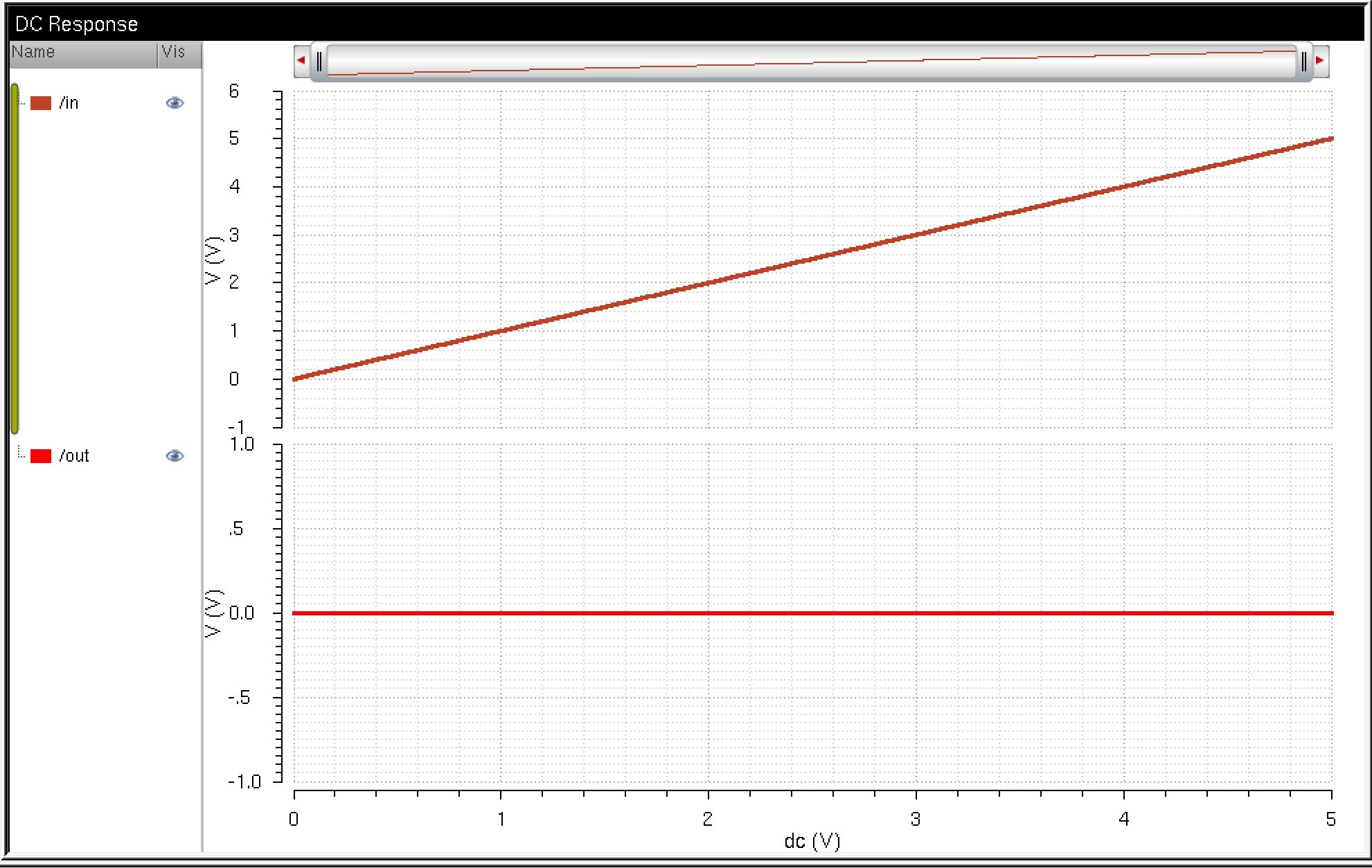The image size is (1372, 868).
Task: Click the /in curve in the top plot
Action: point(812,259)
